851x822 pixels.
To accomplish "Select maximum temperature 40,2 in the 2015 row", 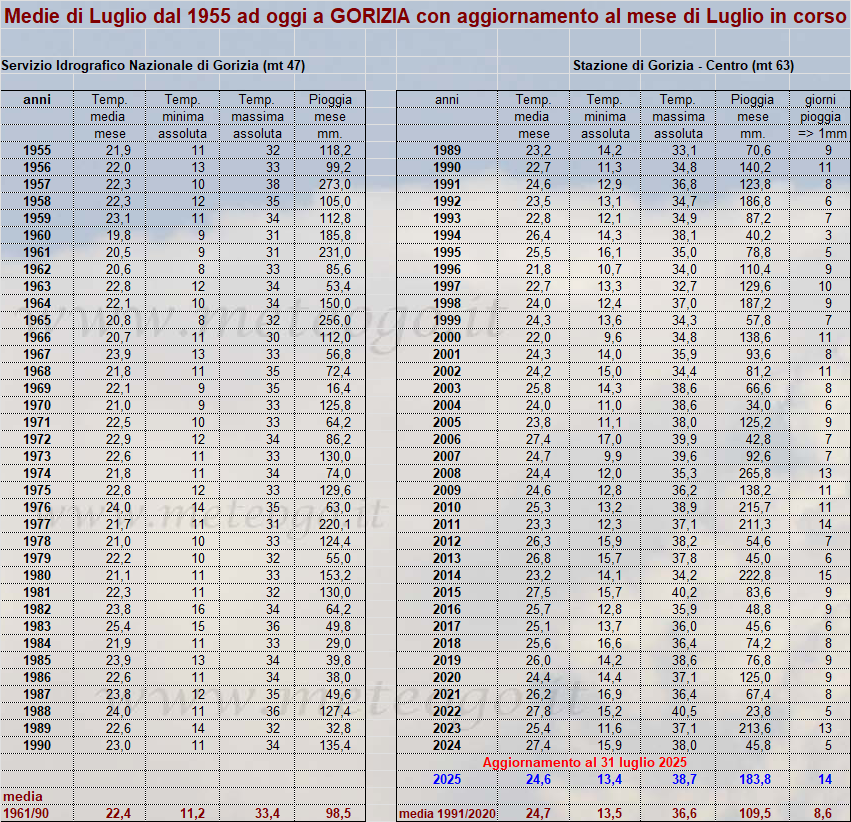I will [x=684, y=592].
